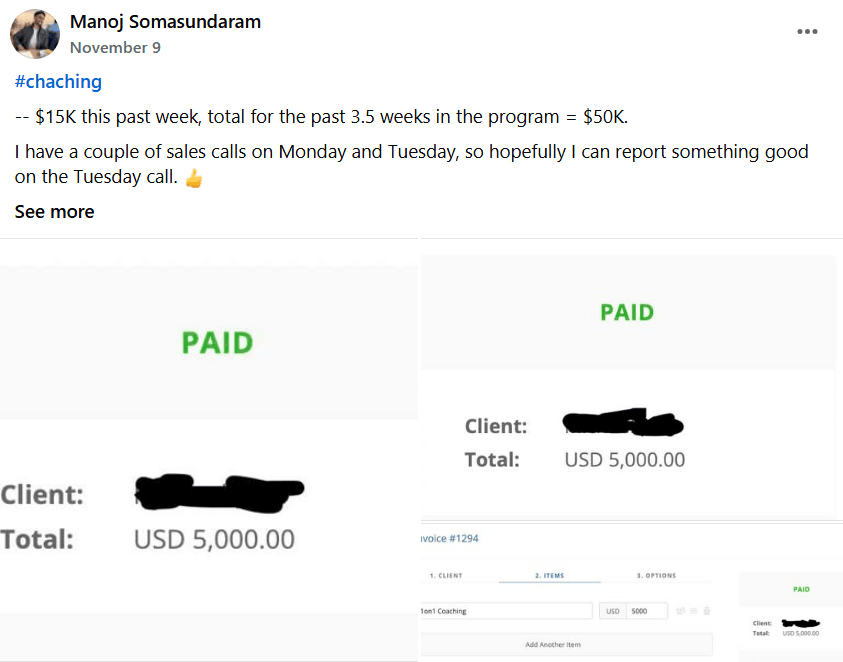Click the trash delete icon on invoice item
The image size is (843, 662).
[707, 610]
